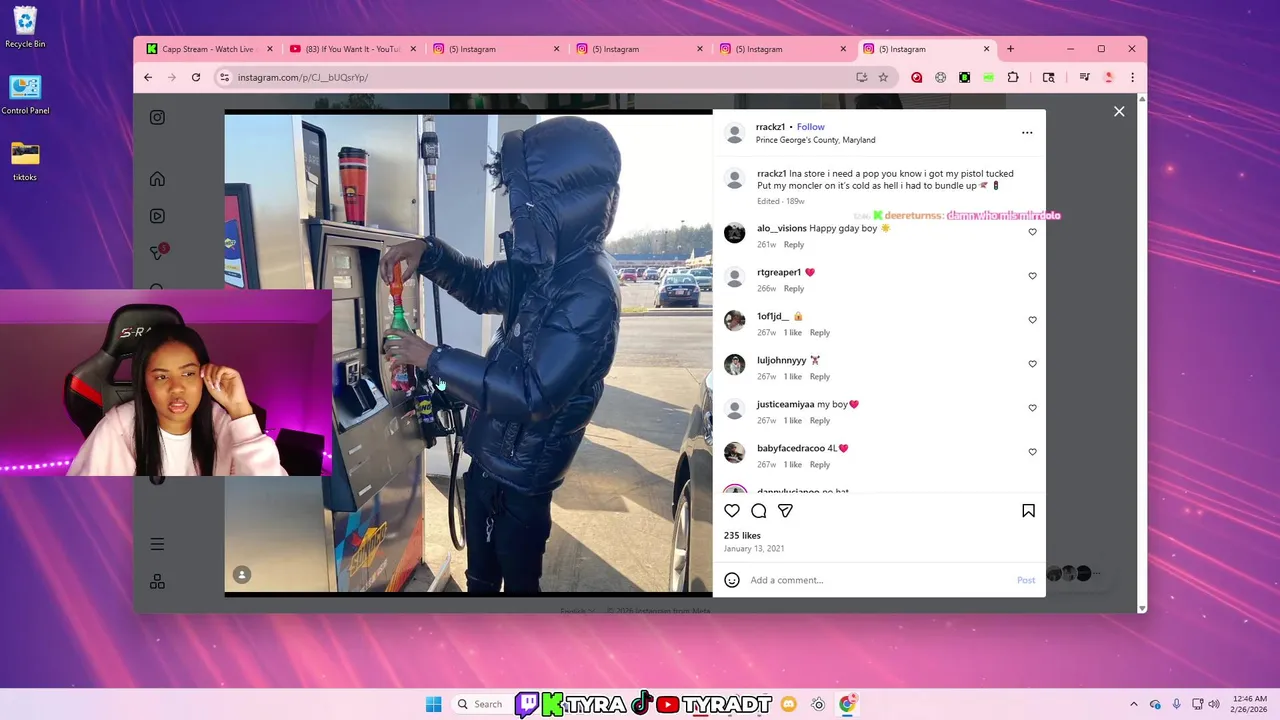1280x720 pixels.
Task: Like justiceamiyaa's comment with the heart
Action: point(1033,408)
